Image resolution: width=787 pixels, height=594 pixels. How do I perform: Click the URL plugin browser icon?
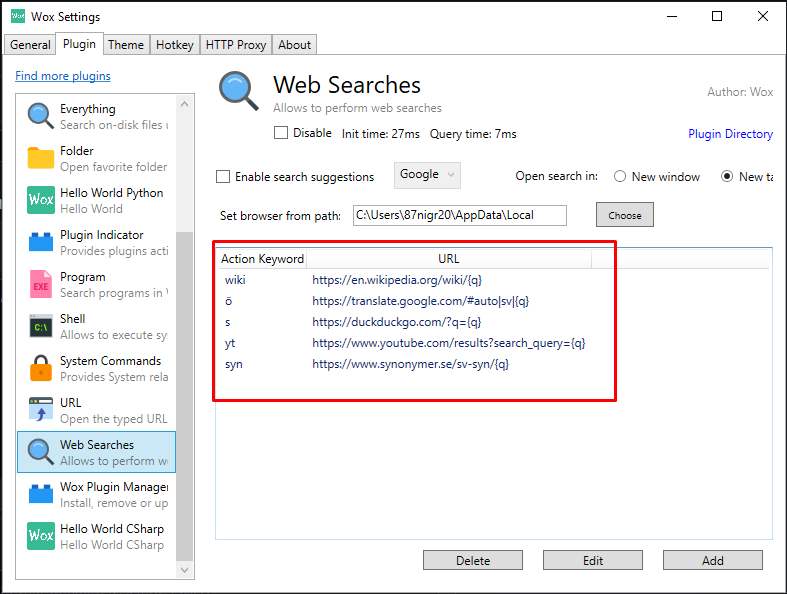tap(41, 410)
